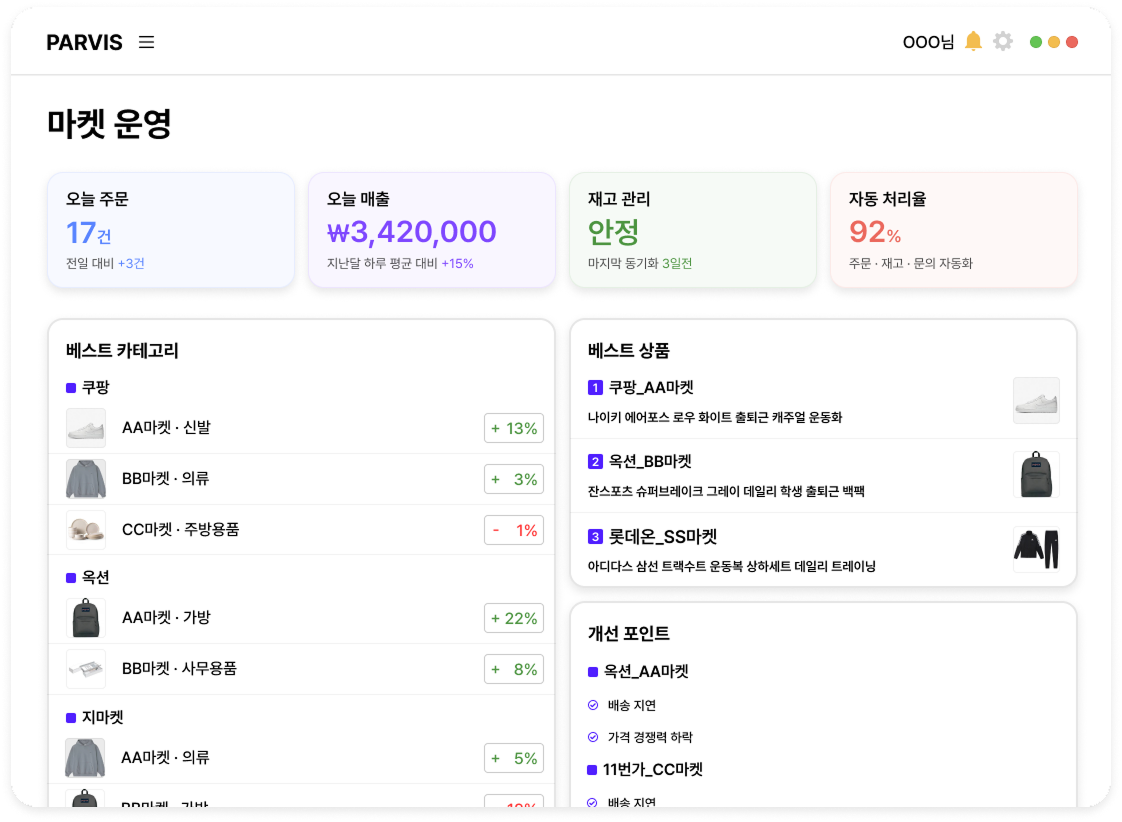The image size is (1122, 822).
Task: Click the 베스트 카테고리 panel title
Action: pyautogui.click(x=122, y=351)
